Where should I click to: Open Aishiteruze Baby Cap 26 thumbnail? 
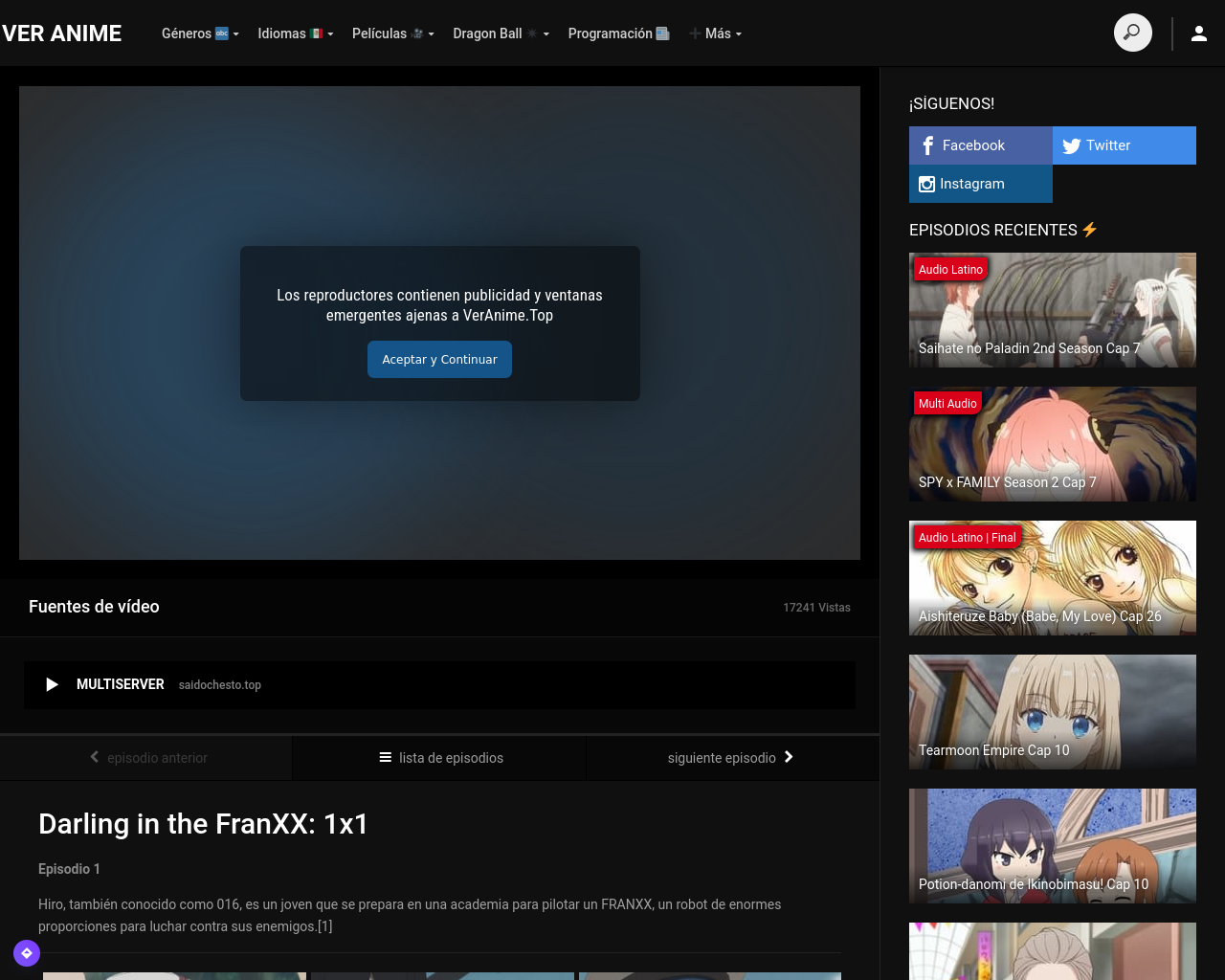[1053, 578]
